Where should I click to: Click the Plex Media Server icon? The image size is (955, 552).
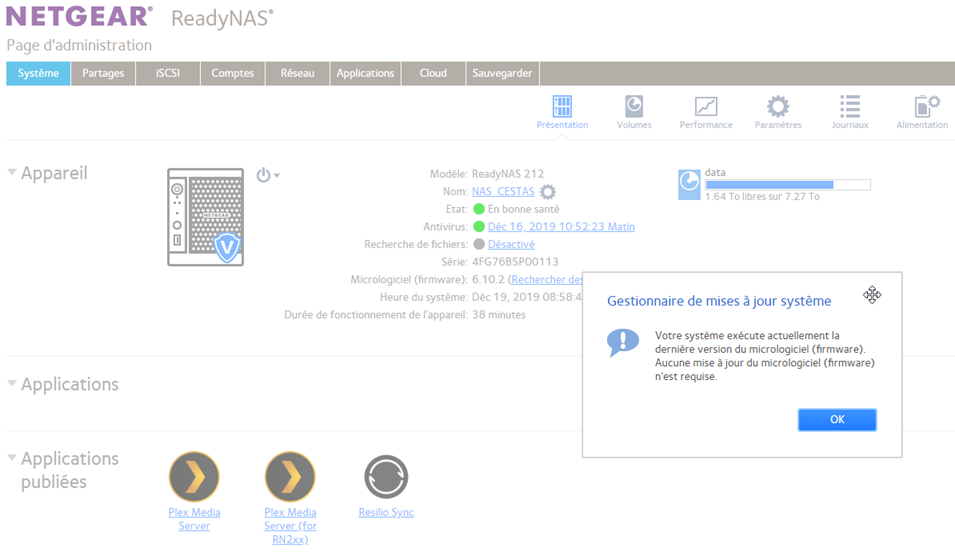[194, 477]
